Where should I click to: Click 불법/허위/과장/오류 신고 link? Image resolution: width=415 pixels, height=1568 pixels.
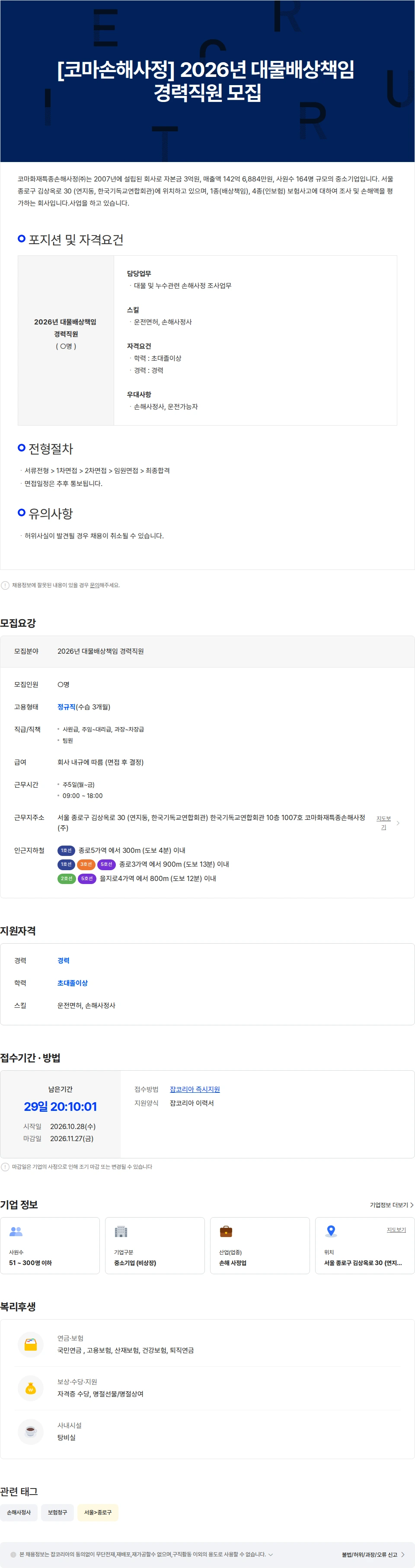pos(373,1555)
